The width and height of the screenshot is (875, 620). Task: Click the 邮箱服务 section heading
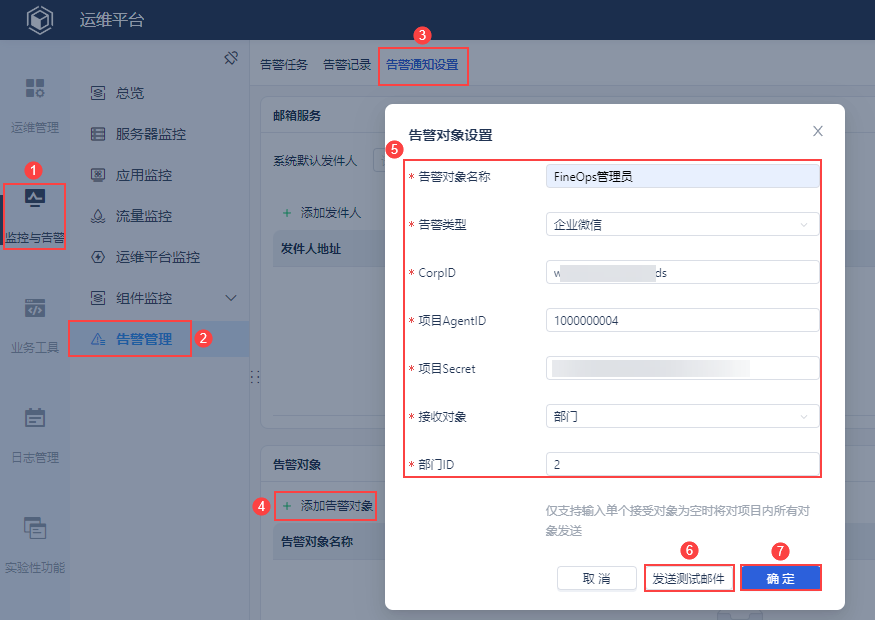point(297,116)
